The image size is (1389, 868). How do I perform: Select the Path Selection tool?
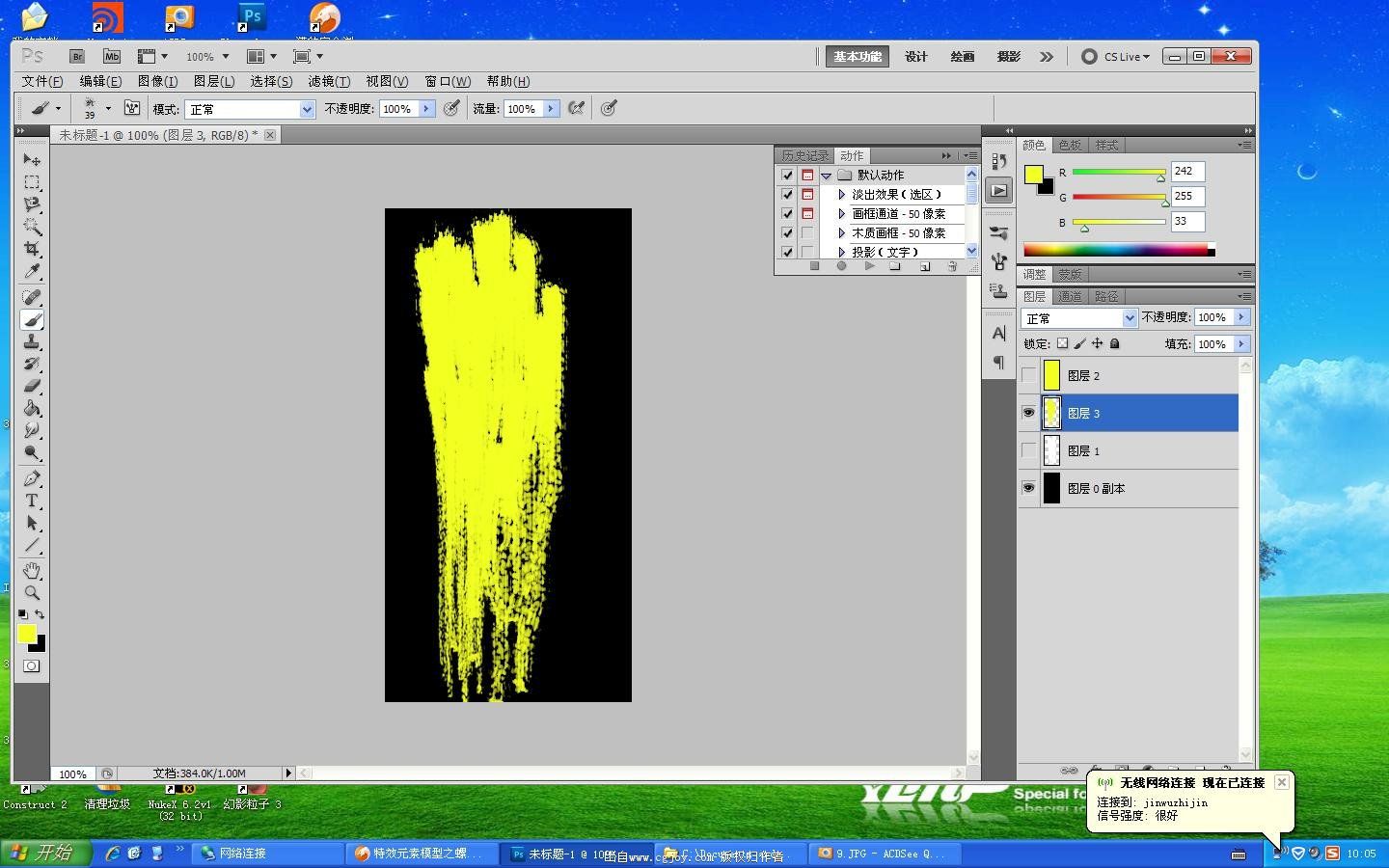32,523
